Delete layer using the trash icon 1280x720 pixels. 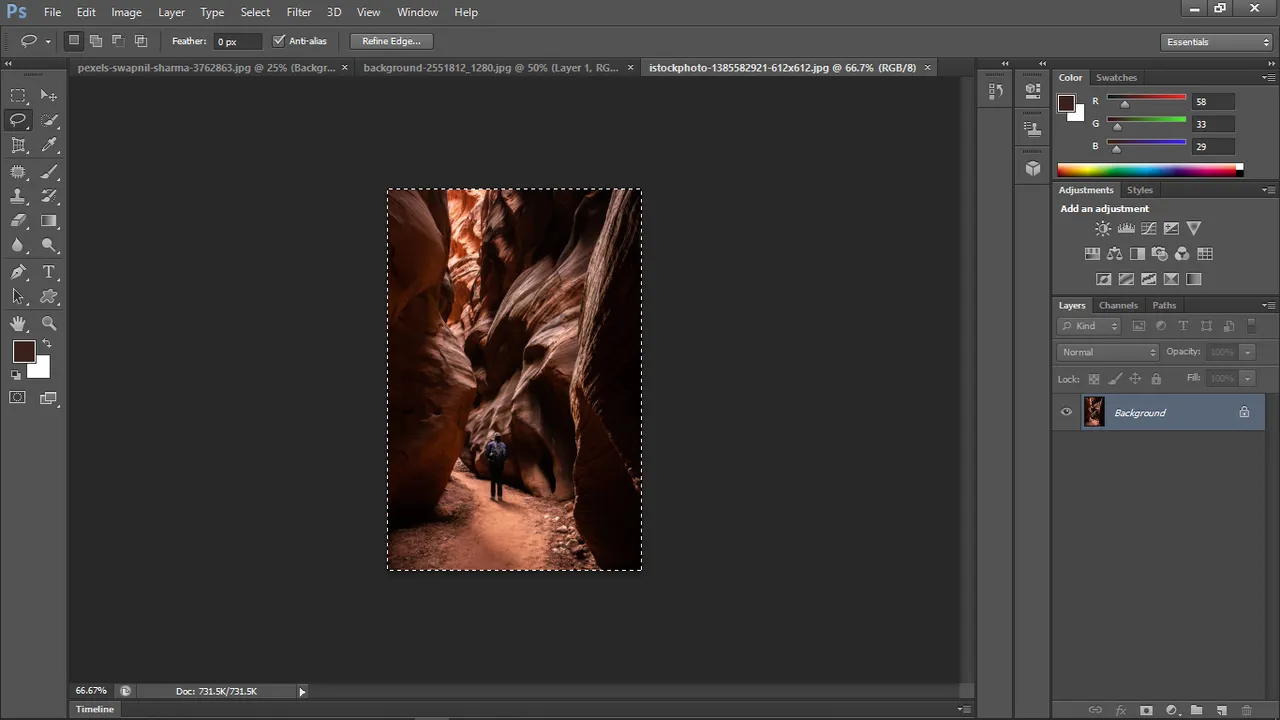coord(1246,710)
